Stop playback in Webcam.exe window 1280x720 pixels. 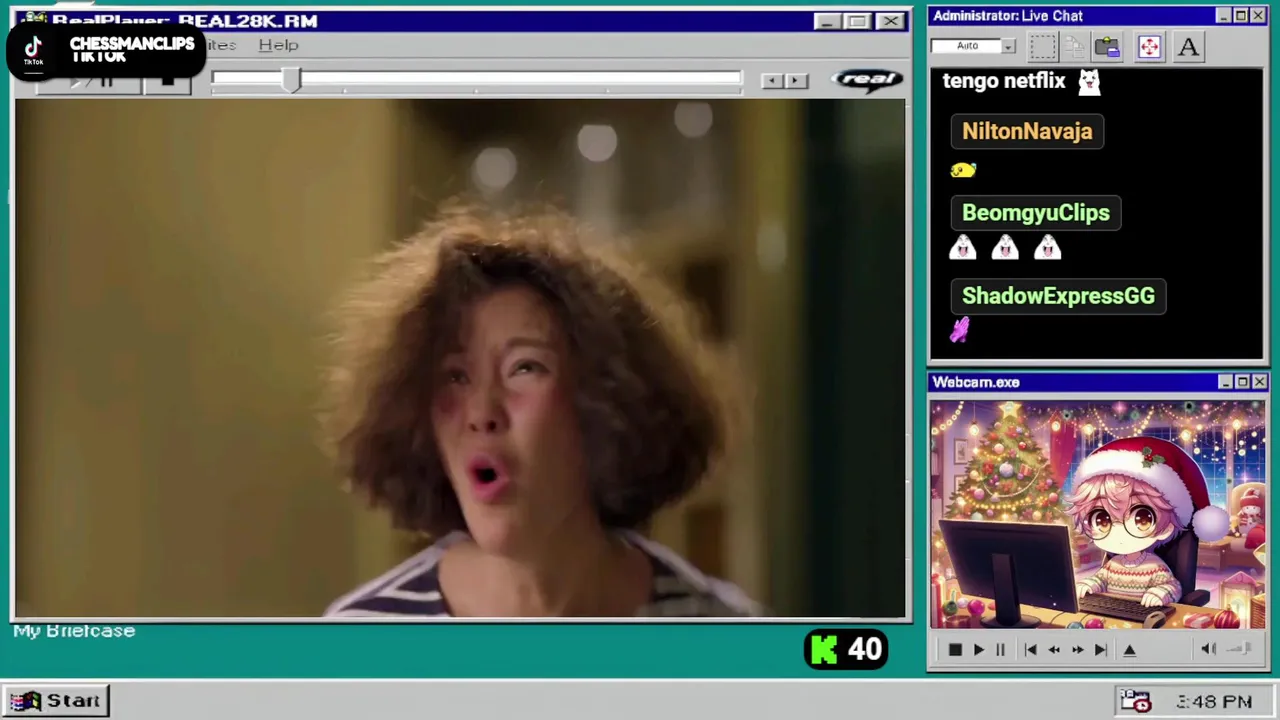(955, 650)
